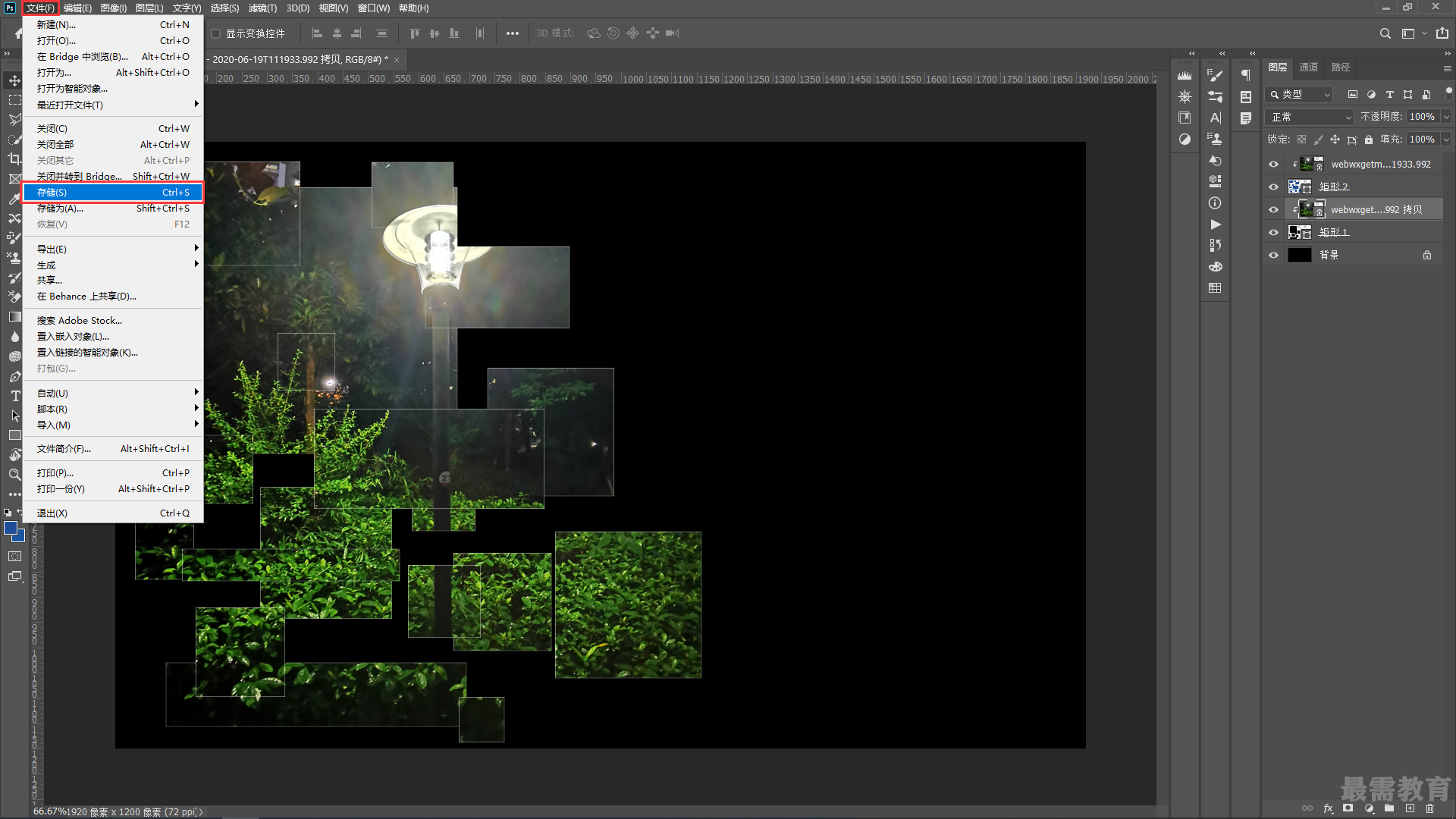Select the Rectangle shape tool
The width and height of the screenshot is (1456, 819).
point(14,435)
